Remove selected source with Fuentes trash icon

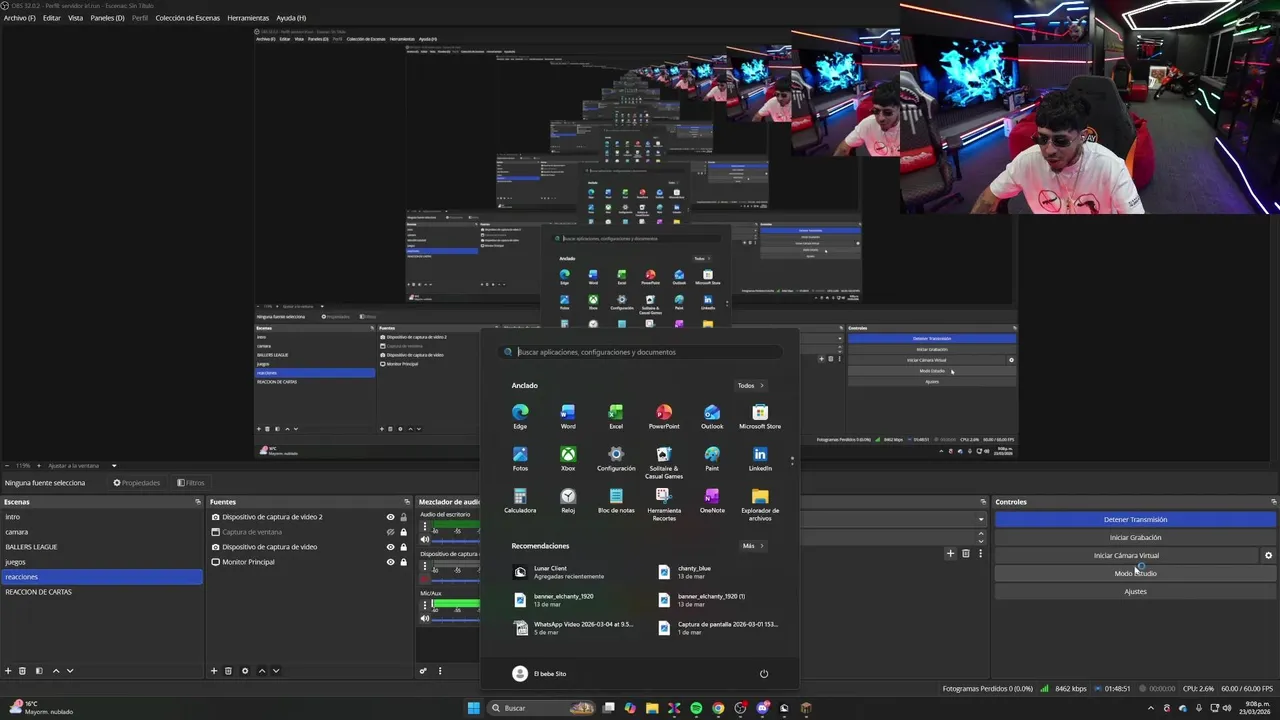tap(228, 671)
